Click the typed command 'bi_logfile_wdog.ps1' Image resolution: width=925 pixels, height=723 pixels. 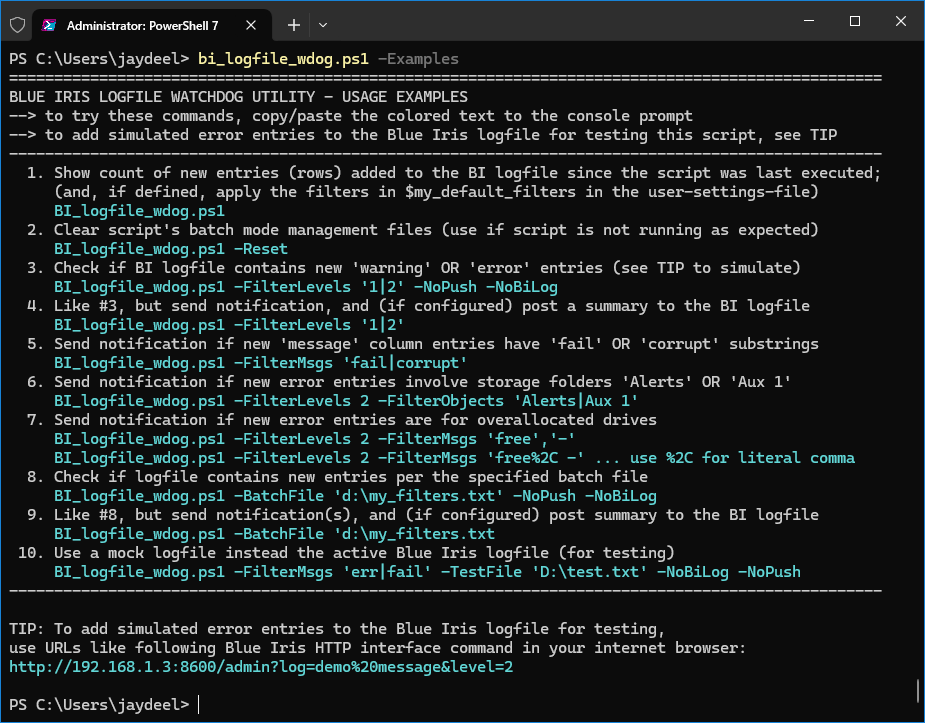(283, 59)
